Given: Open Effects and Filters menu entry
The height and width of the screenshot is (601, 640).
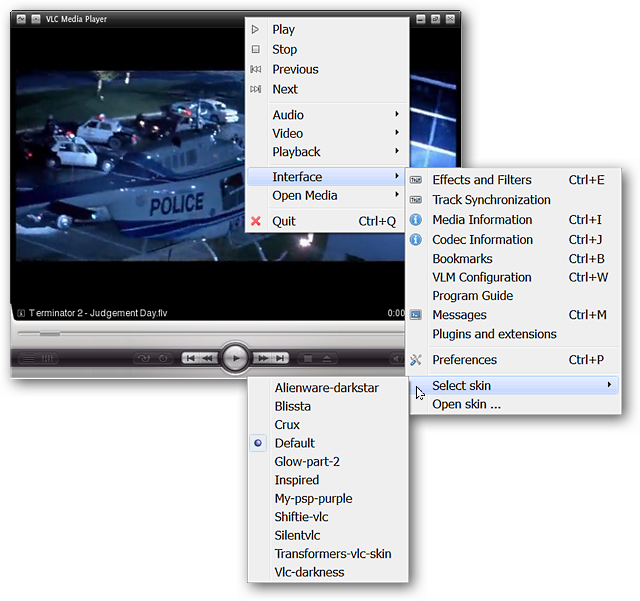Looking at the screenshot, I should click(482, 180).
